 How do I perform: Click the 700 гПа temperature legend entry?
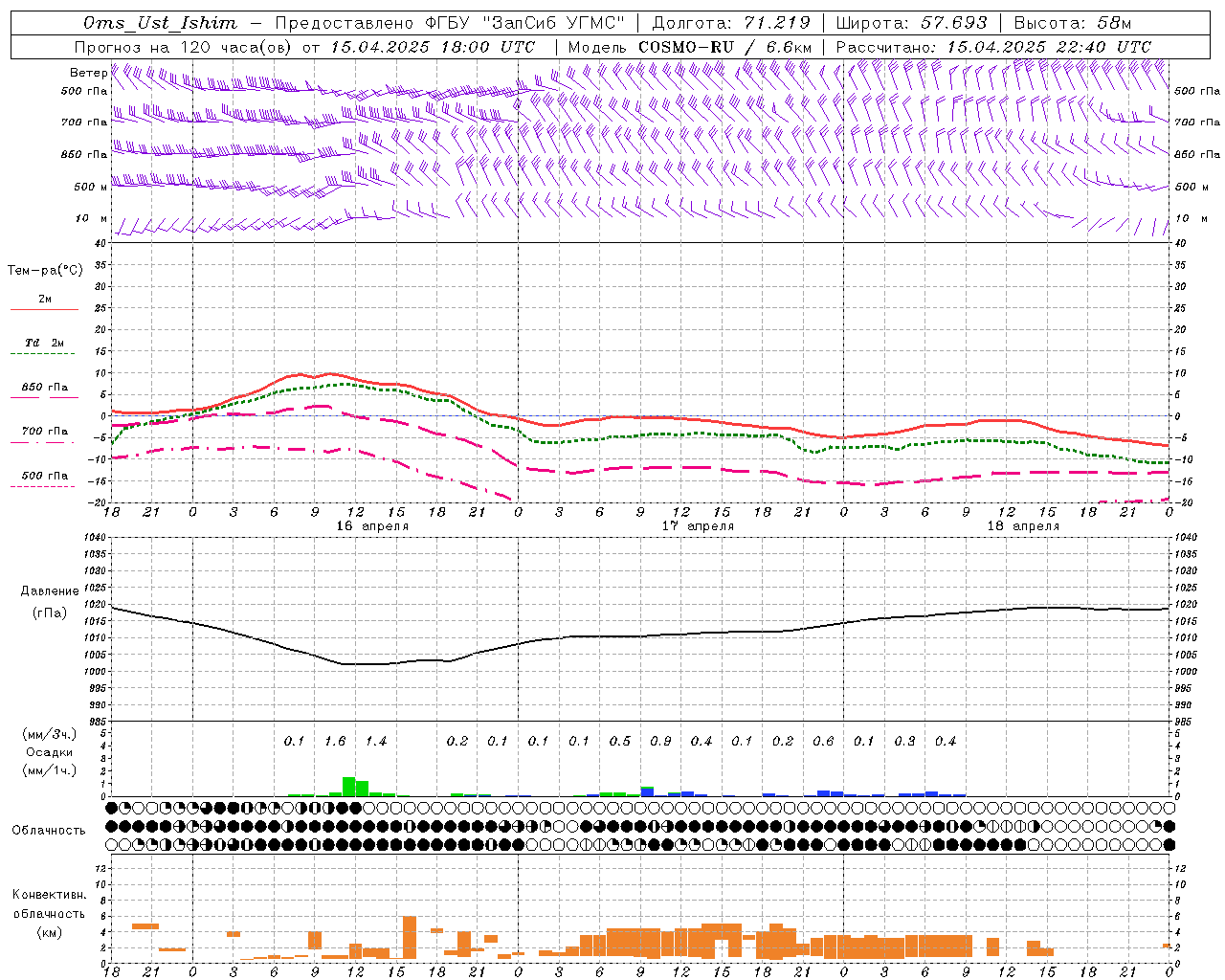point(45,432)
